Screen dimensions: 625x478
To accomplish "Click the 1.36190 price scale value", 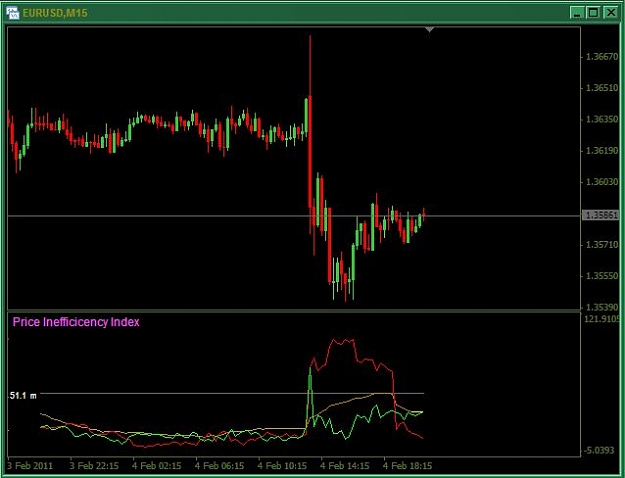I will 602,151.
